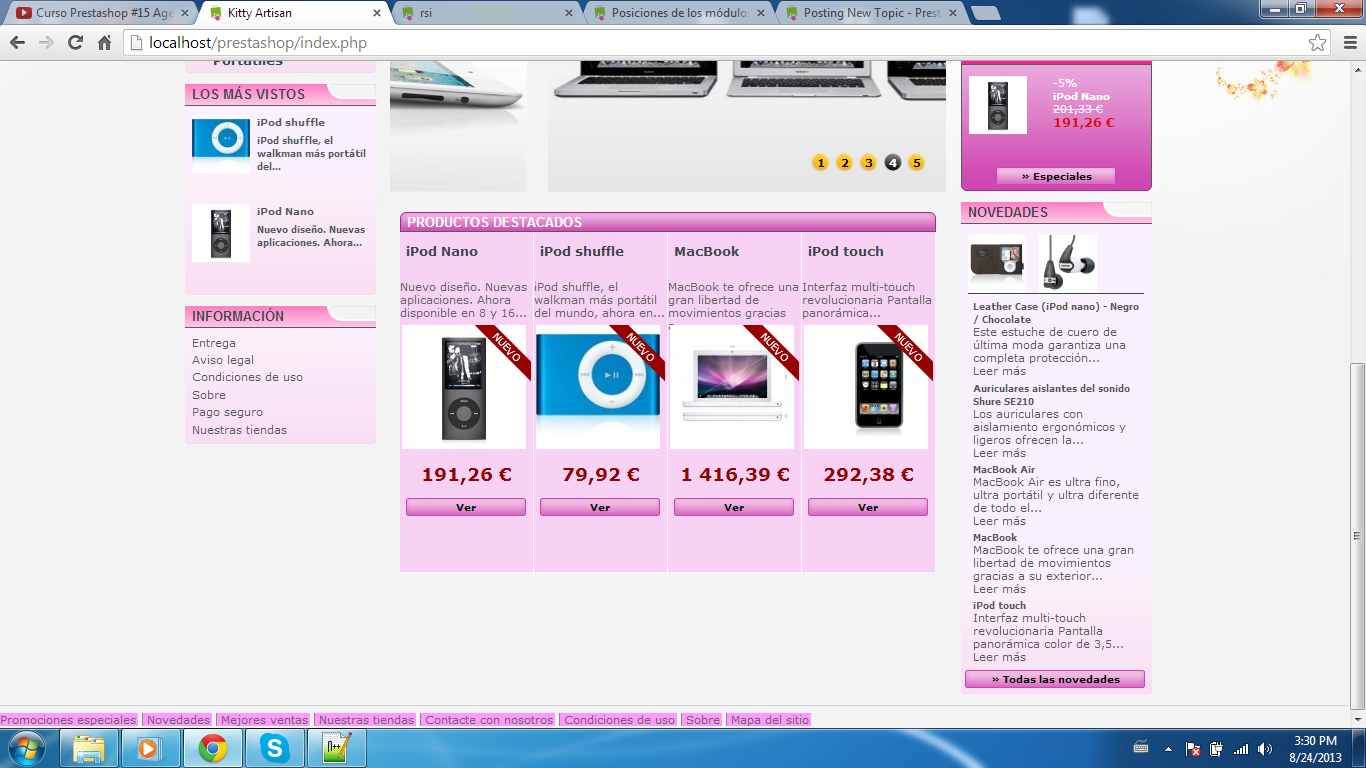Screen dimensions: 1366x768
Task: Click the leather case thumbnail in Novedades
Action: (997, 264)
